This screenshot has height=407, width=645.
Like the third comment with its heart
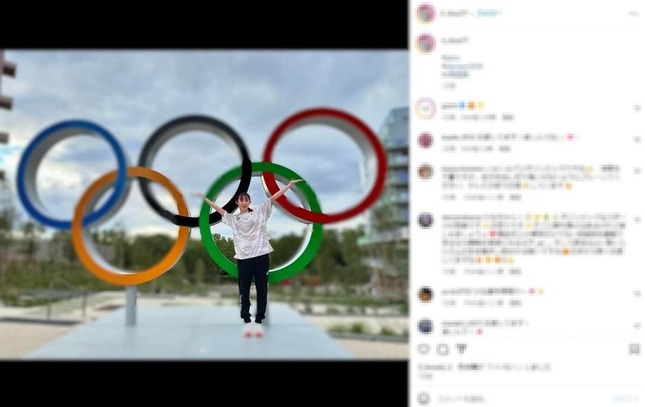(637, 170)
